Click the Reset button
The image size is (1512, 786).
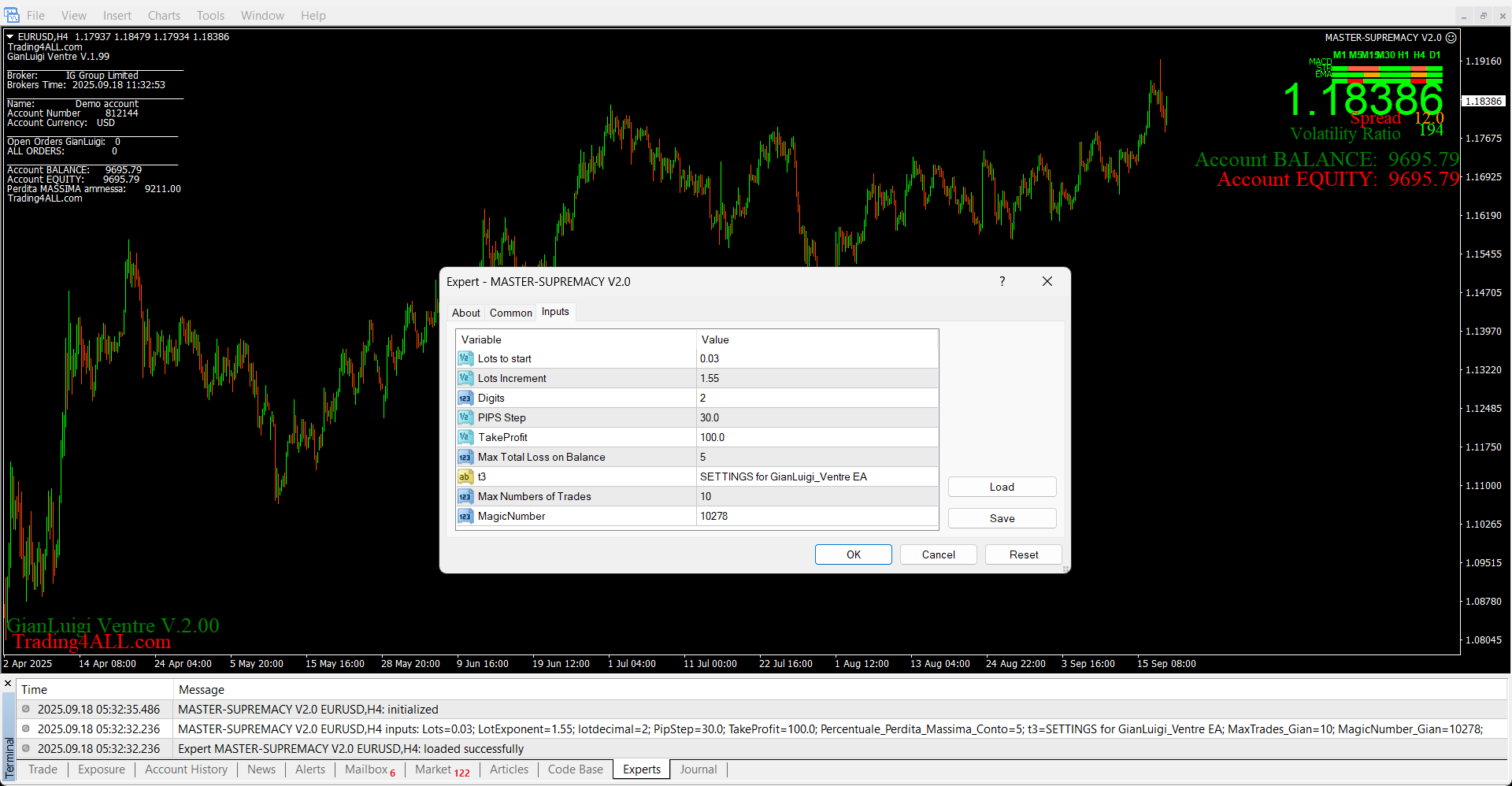1023,554
